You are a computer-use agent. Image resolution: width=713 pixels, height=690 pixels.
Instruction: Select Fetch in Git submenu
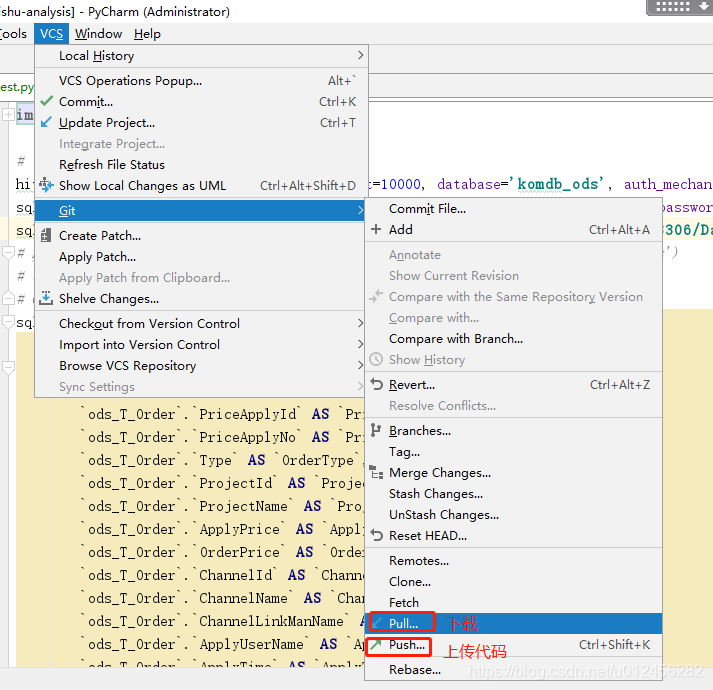[x=513, y=602]
